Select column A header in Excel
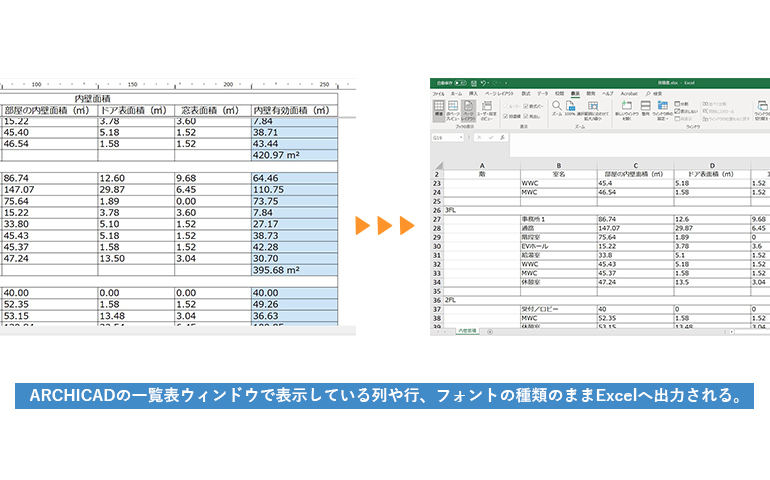The width and height of the screenshot is (770, 480). click(482, 166)
